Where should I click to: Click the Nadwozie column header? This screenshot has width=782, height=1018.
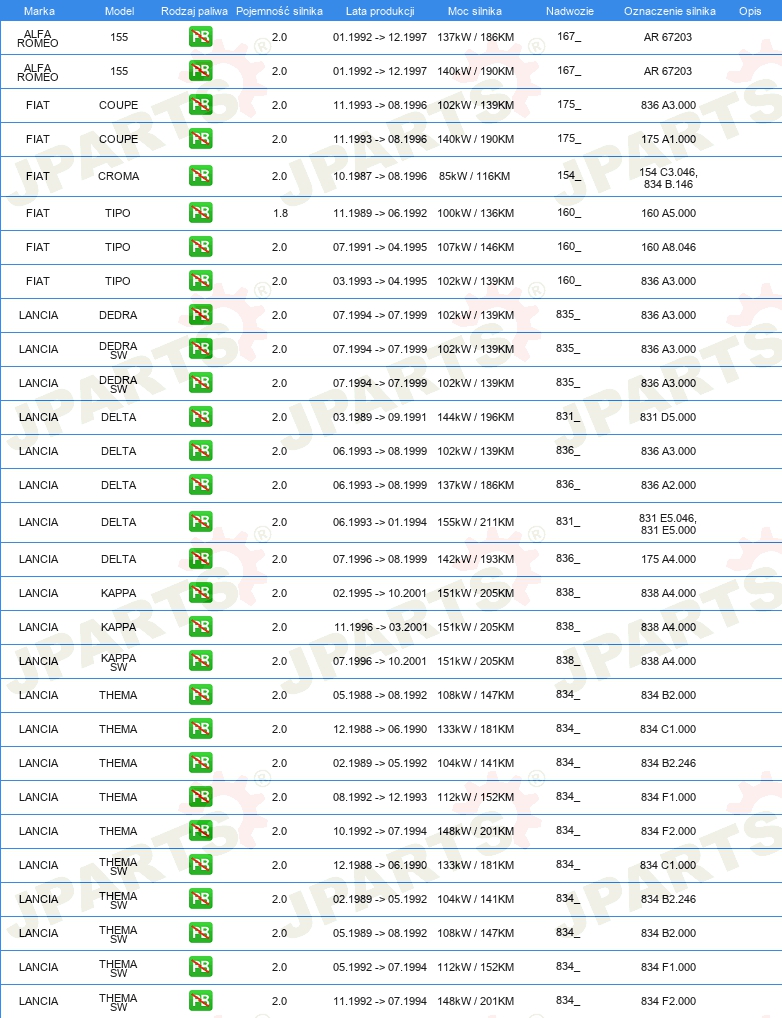click(x=570, y=11)
